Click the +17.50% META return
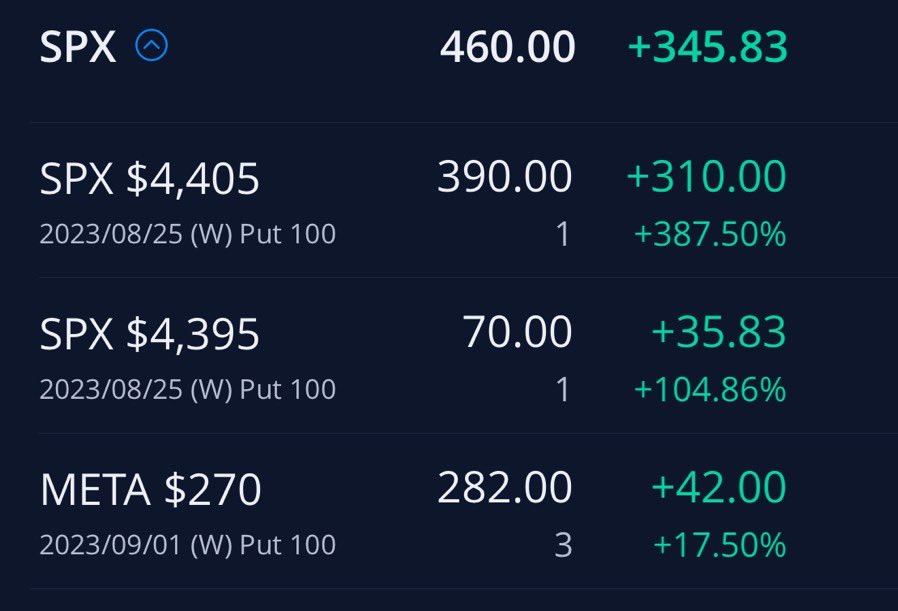Screen dimensions: 898x611 (719, 545)
